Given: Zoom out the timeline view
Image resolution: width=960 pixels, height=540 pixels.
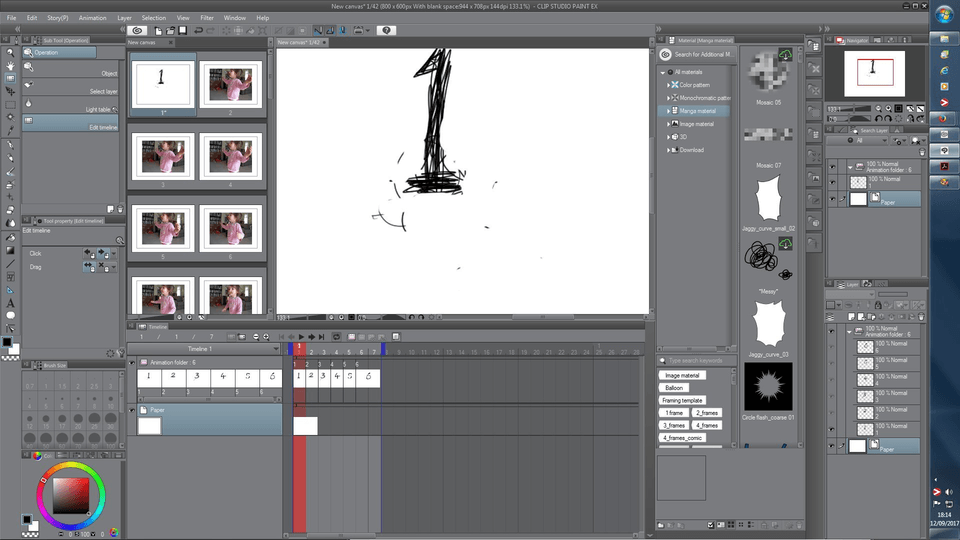Looking at the screenshot, I should click(x=255, y=337).
